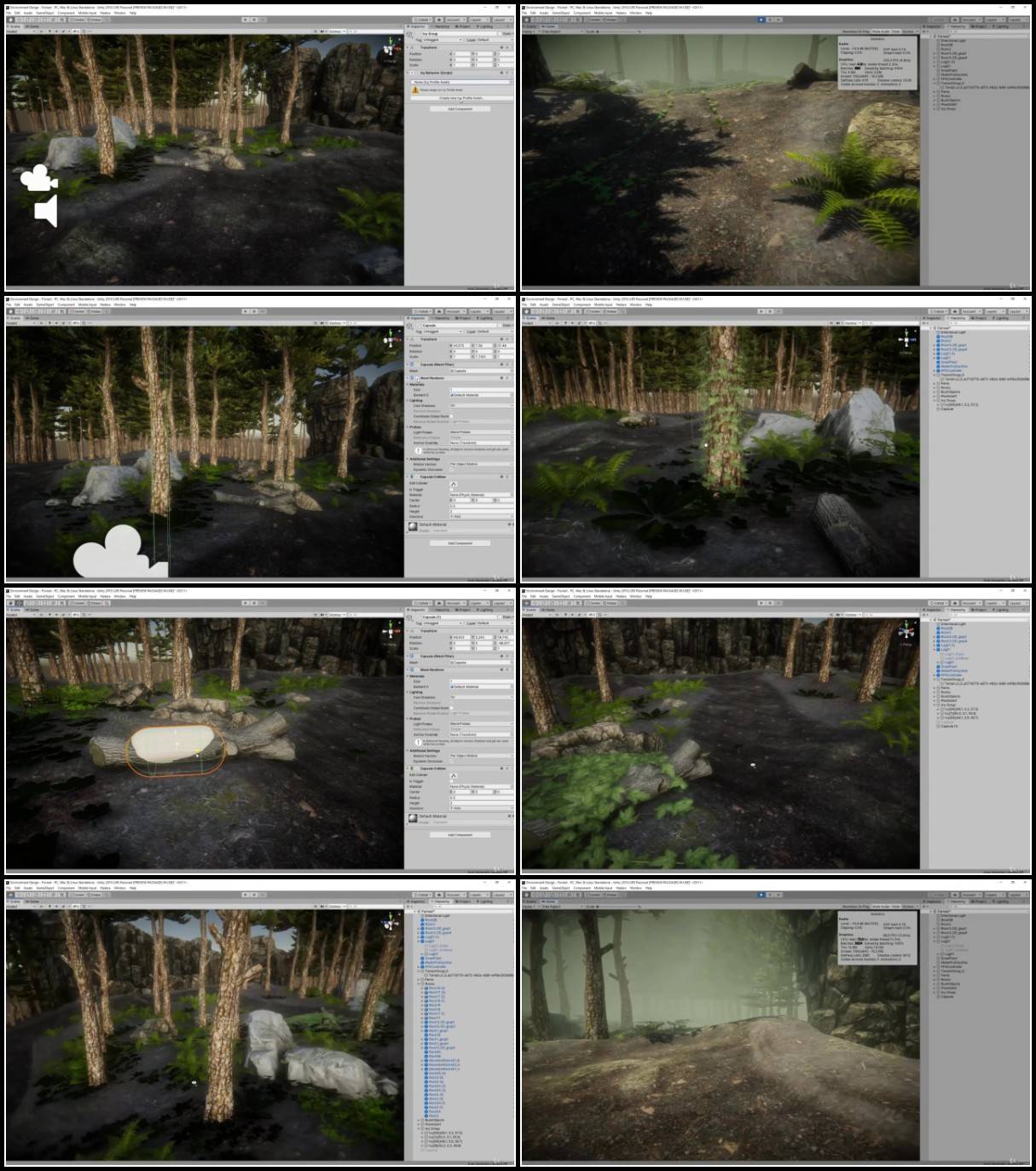Click Add Component in Capsule inspector window
The width and height of the screenshot is (1036, 1171).
click(x=460, y=543)
